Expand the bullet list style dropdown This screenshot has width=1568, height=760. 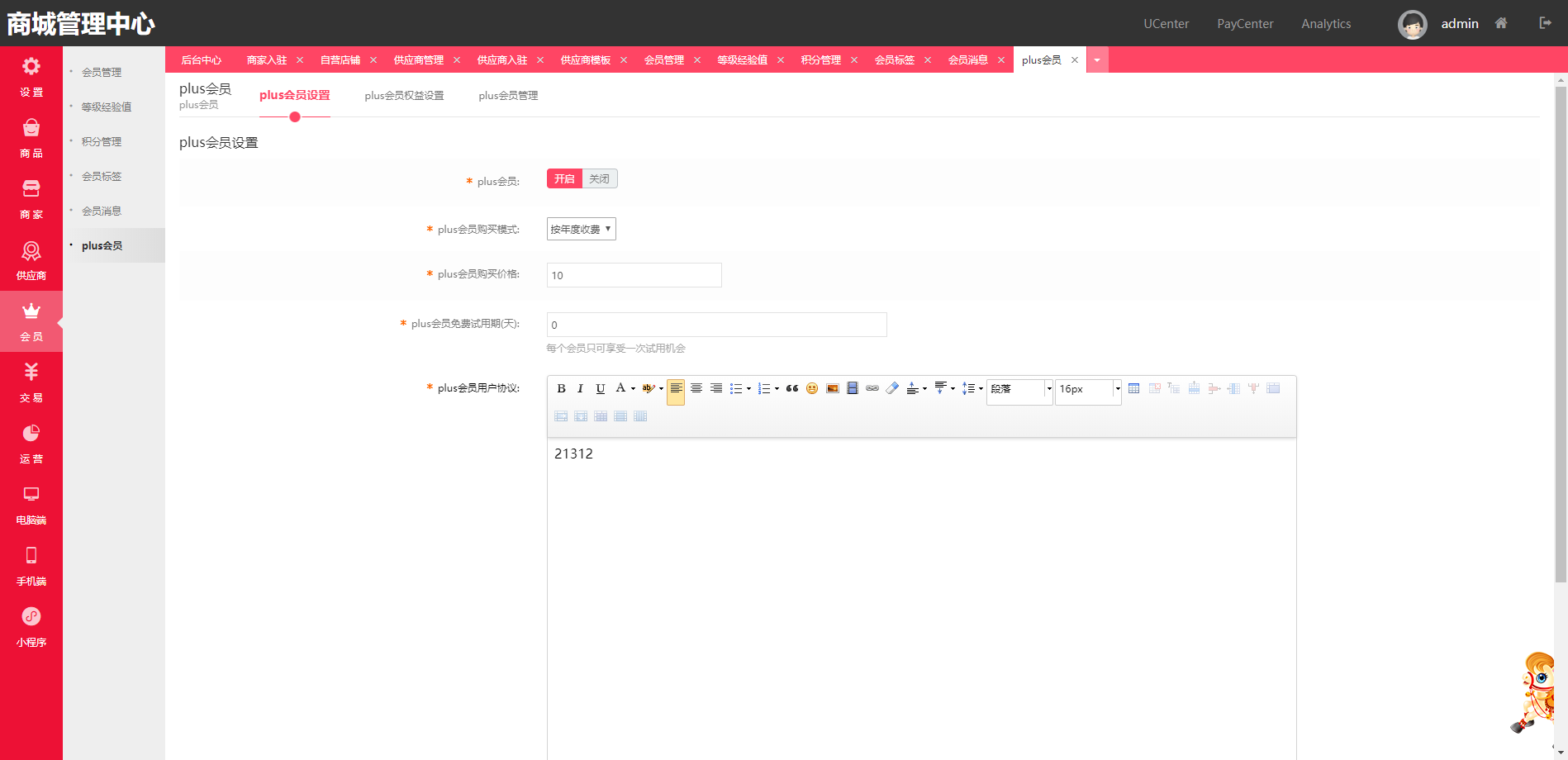(x=748, y=388)
